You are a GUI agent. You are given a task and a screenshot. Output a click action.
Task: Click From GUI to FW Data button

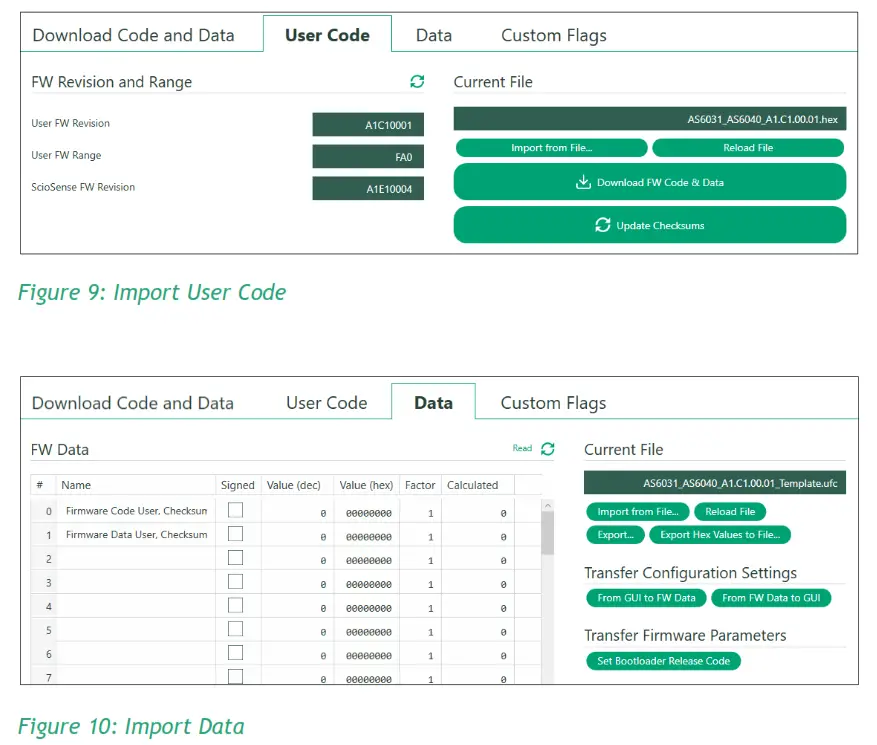(x=646, y=598)
